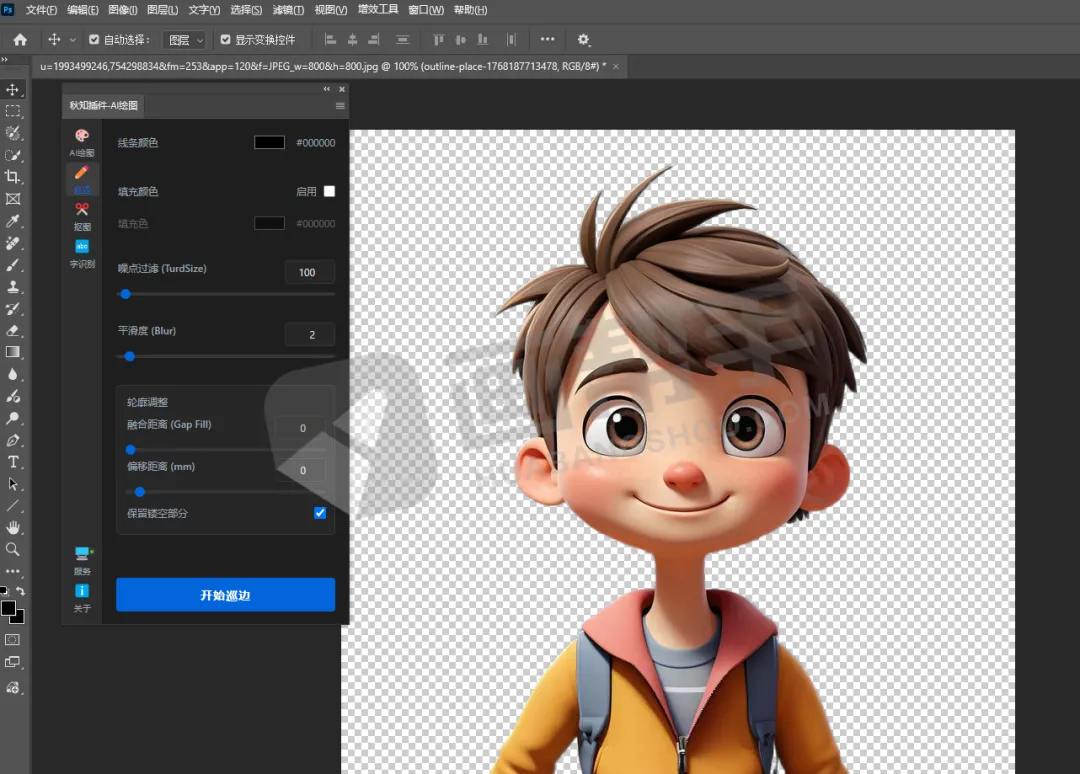Select the horizontal Type tool
1080x774 pixels.
(x=13, y=462)
